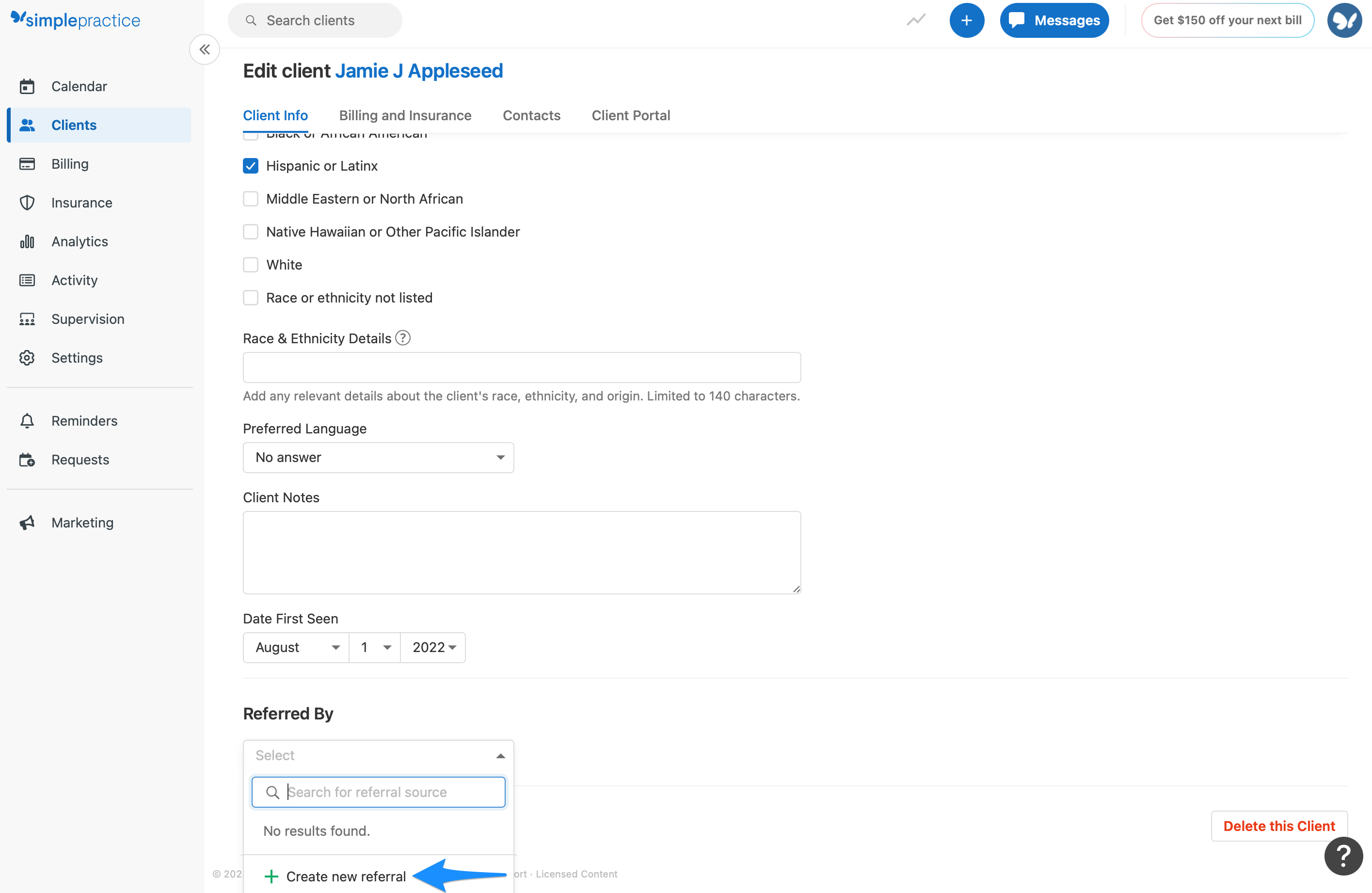The width and height of the screenshot is (1372, 893).
Task: Collapse the sidebar with the double-chevron icon
Action: (205, 49)
